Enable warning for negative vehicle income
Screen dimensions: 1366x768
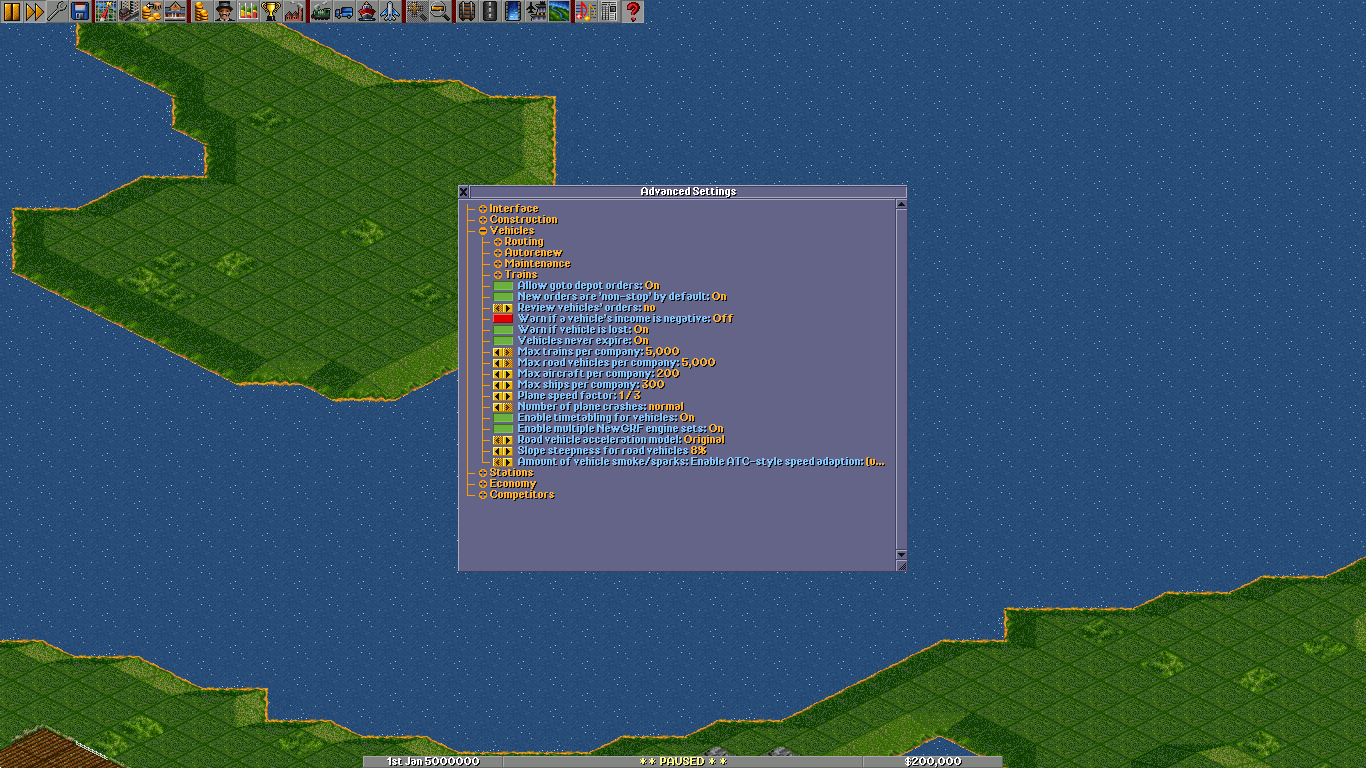tap(503, 319)
